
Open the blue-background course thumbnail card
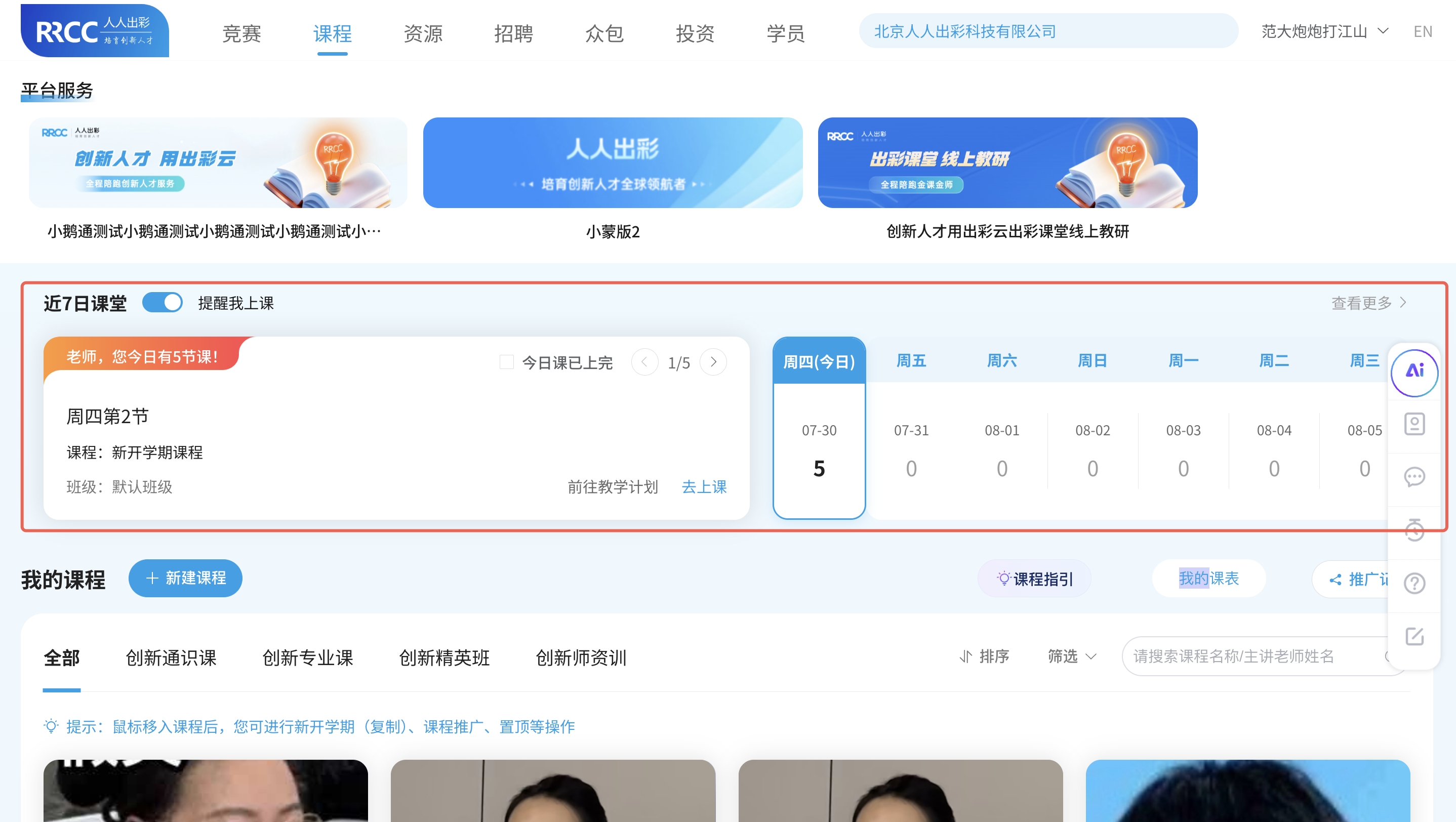(x=1248, y=790)
